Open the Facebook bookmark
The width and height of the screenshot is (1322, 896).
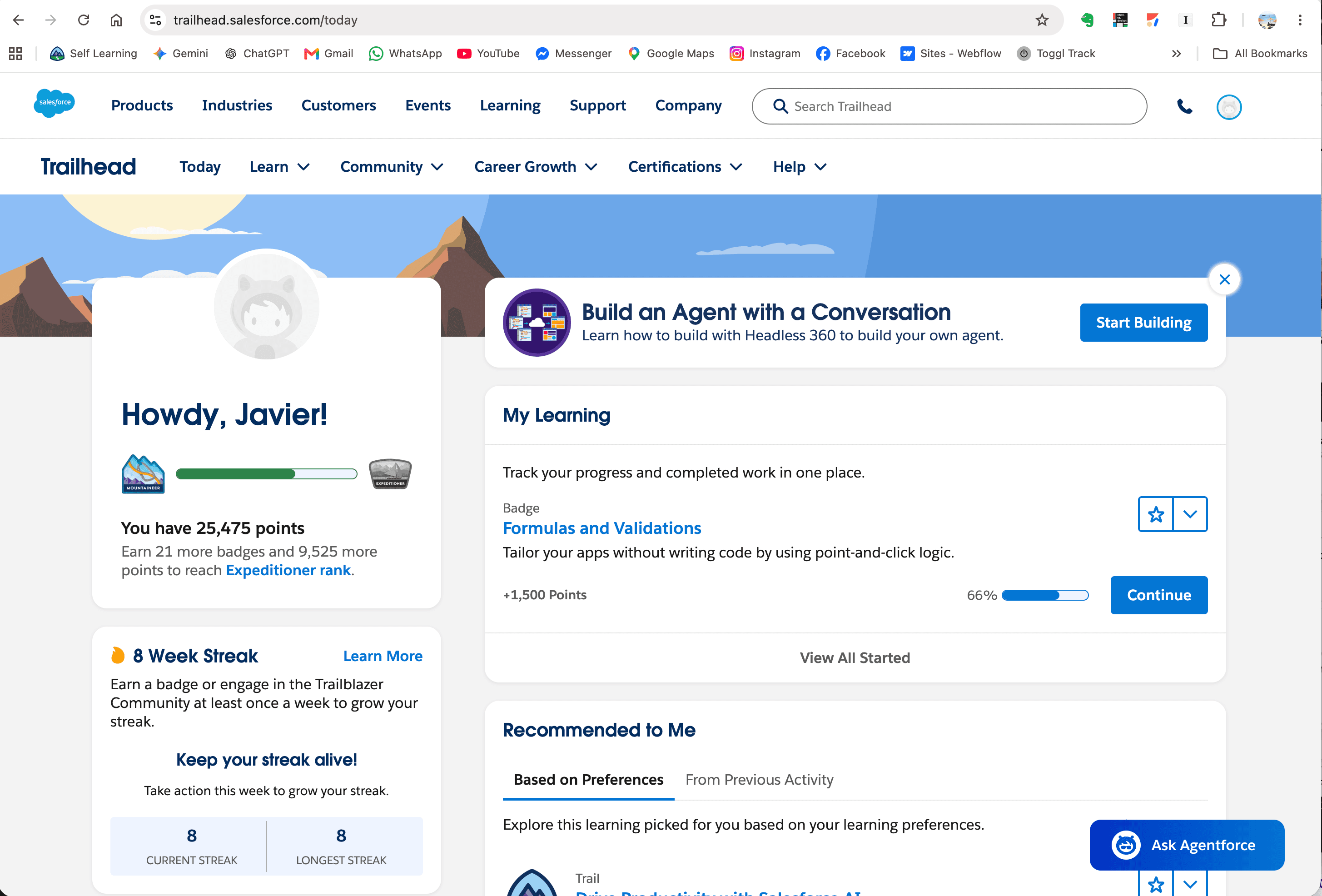pyautogui.click(x=850, y=54)
